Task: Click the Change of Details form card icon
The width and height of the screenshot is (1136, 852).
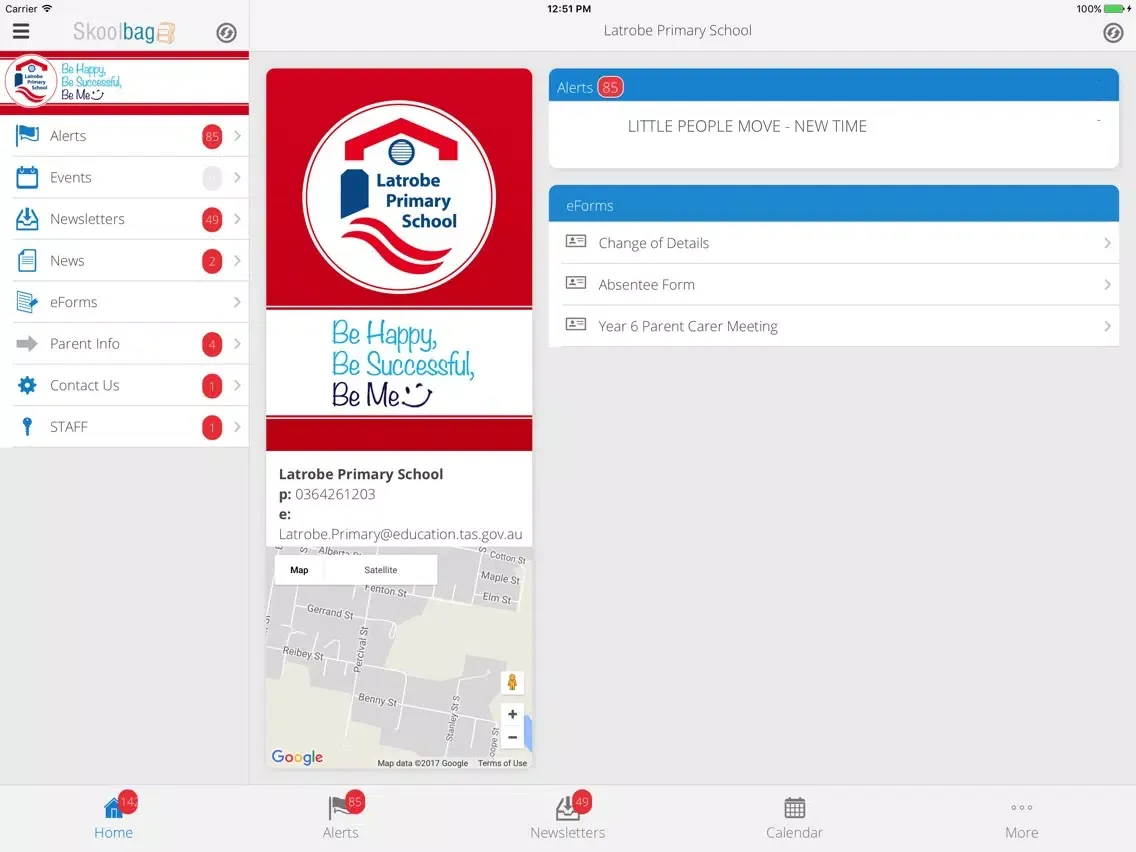Action: click(576, 241)
